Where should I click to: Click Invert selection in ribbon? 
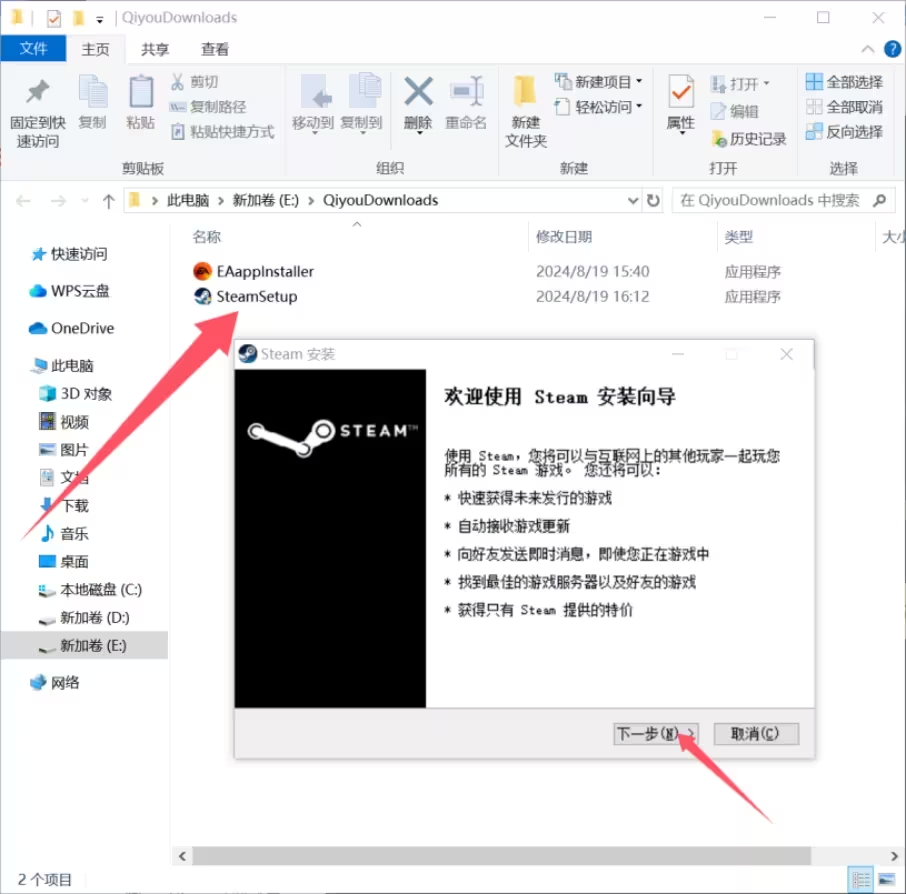click(x=844, y=132)
